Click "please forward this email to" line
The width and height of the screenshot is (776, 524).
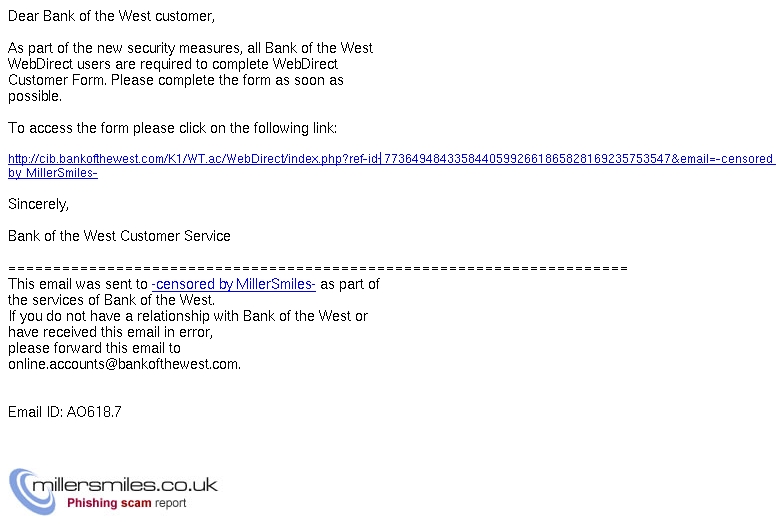pos(94,348)
